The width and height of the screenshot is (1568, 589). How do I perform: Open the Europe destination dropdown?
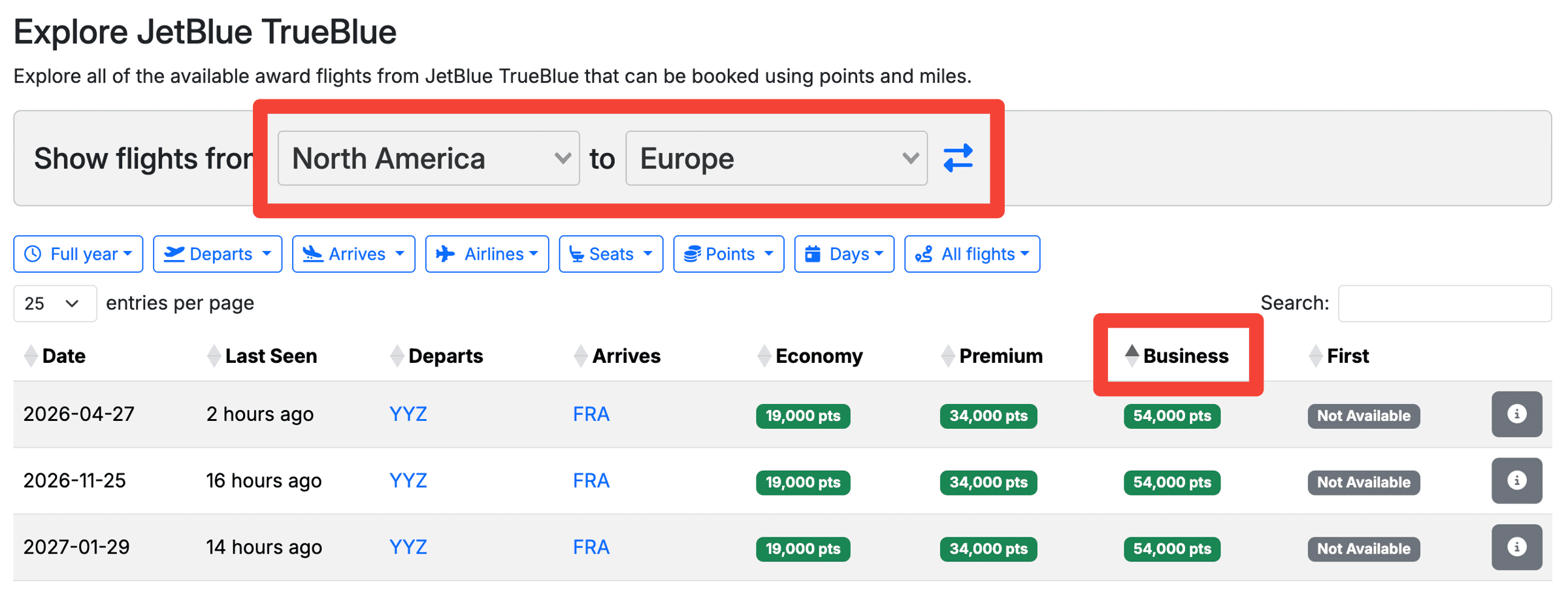point(776,158)
